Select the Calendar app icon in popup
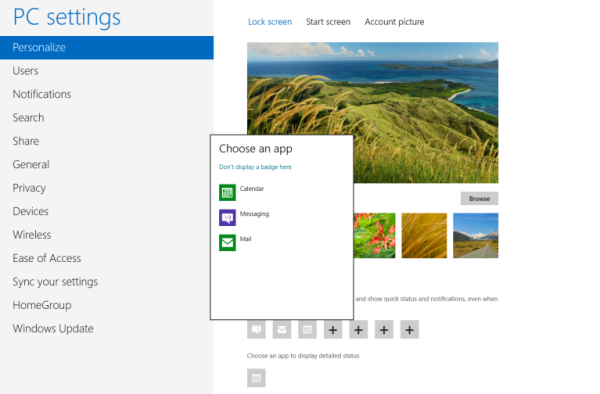Viewport: 600px width, 394px height. [x=227, y=192]
